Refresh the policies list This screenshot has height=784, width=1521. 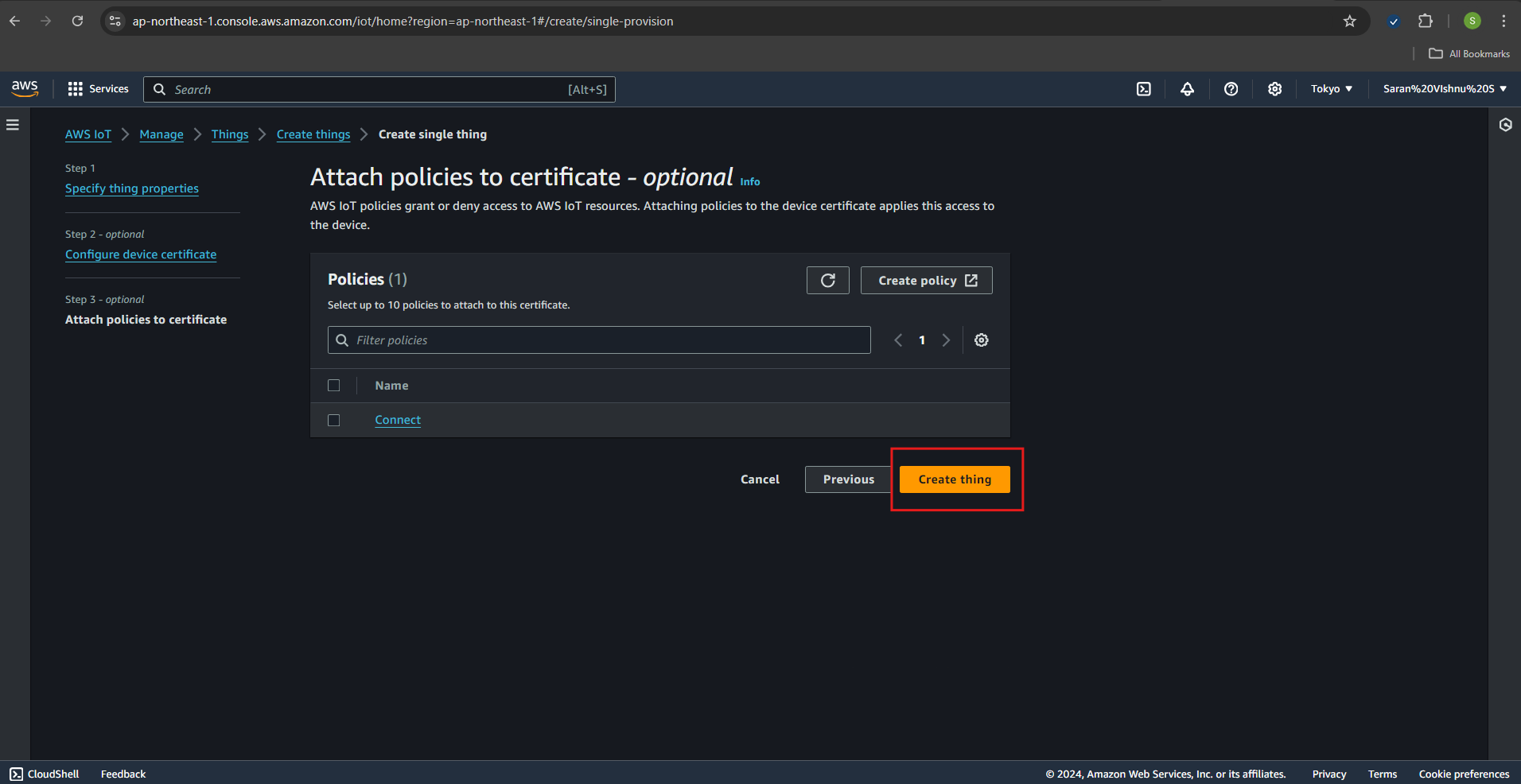[827, 281]
